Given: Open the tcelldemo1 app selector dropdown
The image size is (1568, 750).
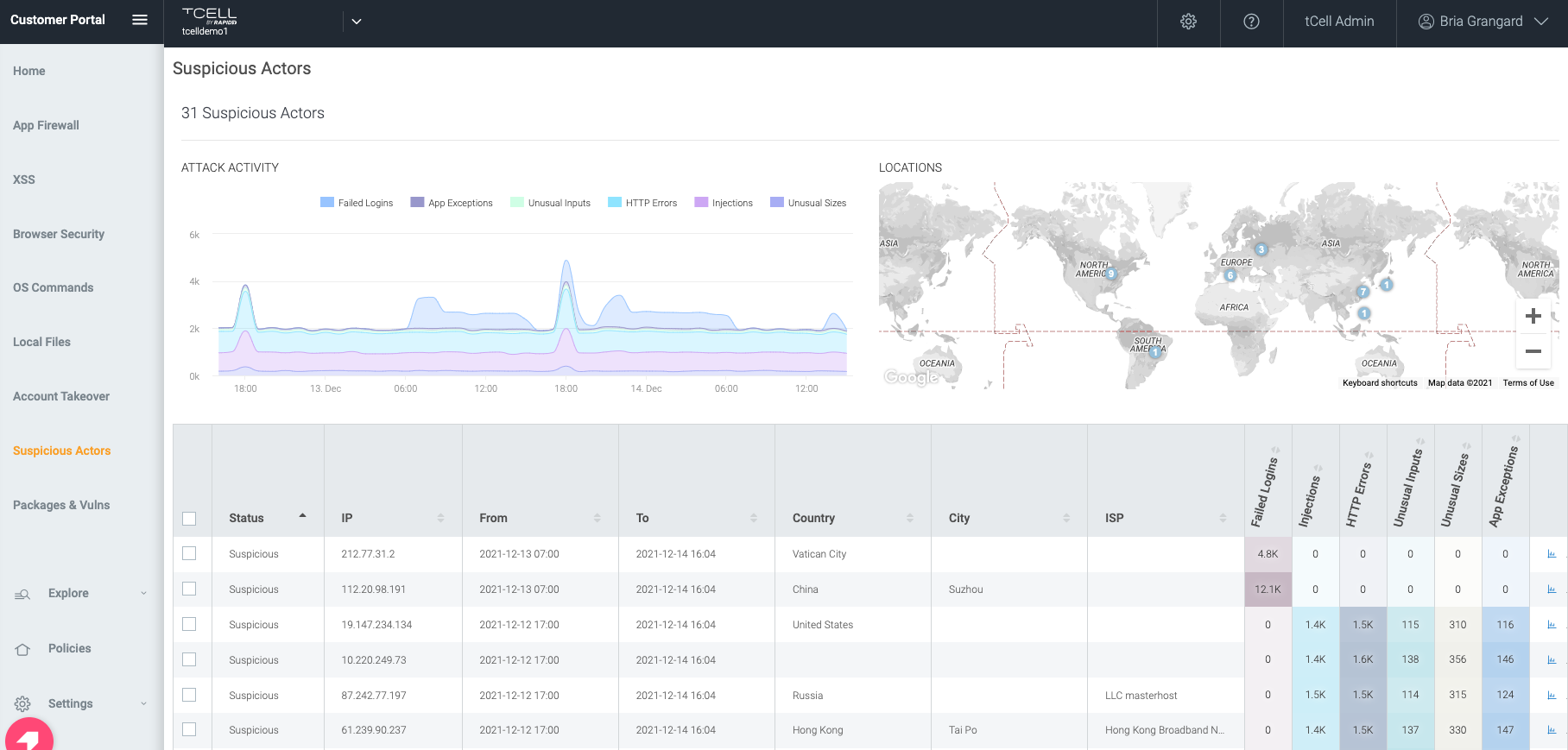Looking at the screenshot, I should coord(356,22).
